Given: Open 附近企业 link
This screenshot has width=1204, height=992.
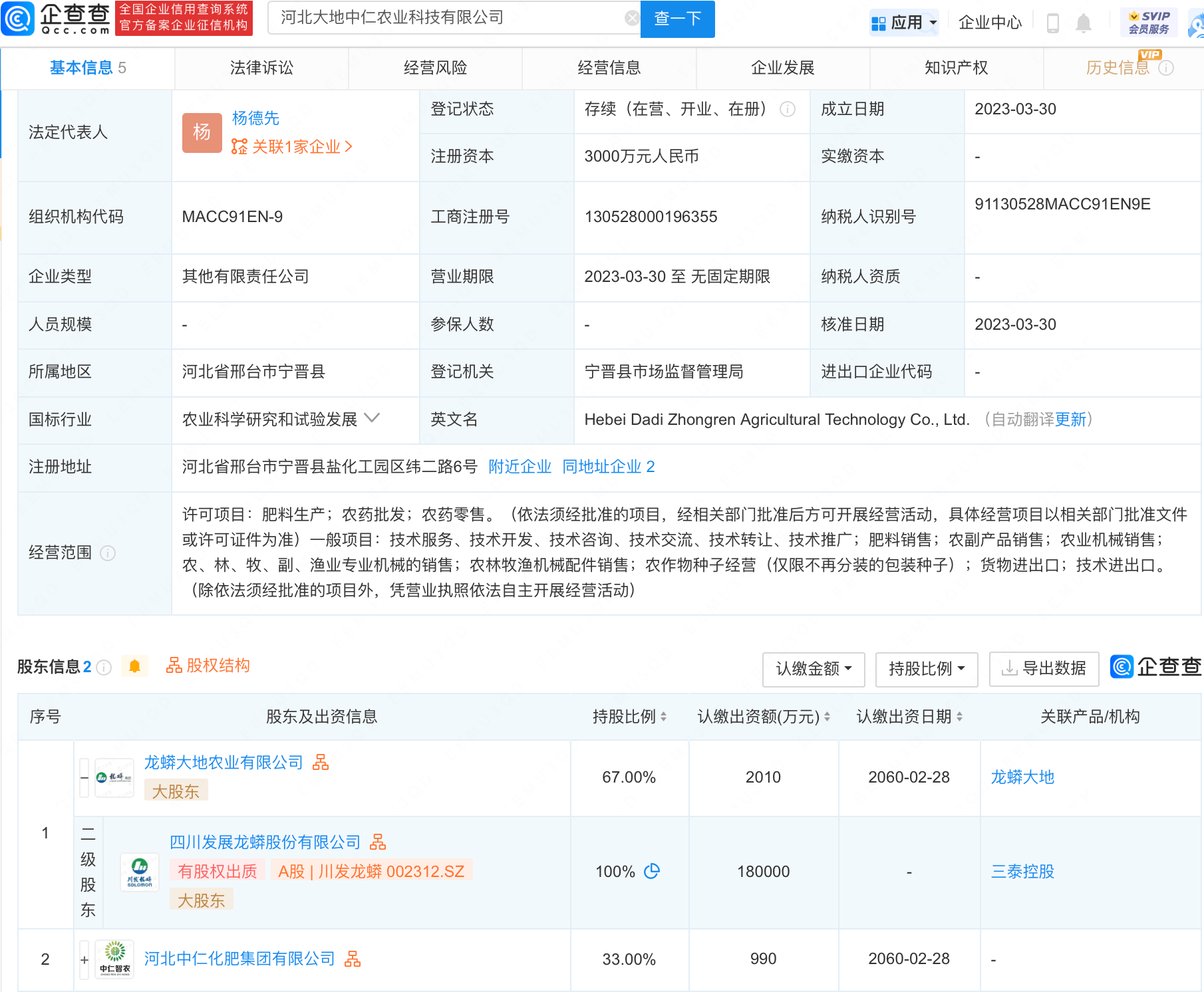Looking at the screenshot, I should [x=520, y=467].
